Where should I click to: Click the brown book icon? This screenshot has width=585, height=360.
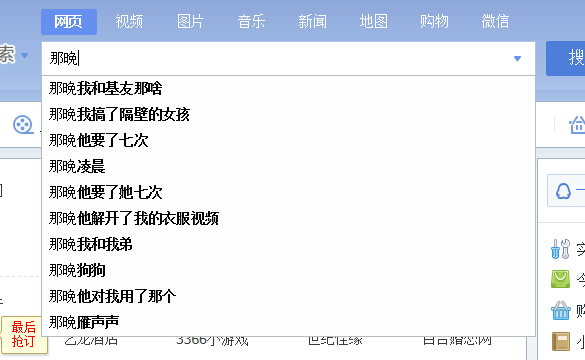coord(561,341)
